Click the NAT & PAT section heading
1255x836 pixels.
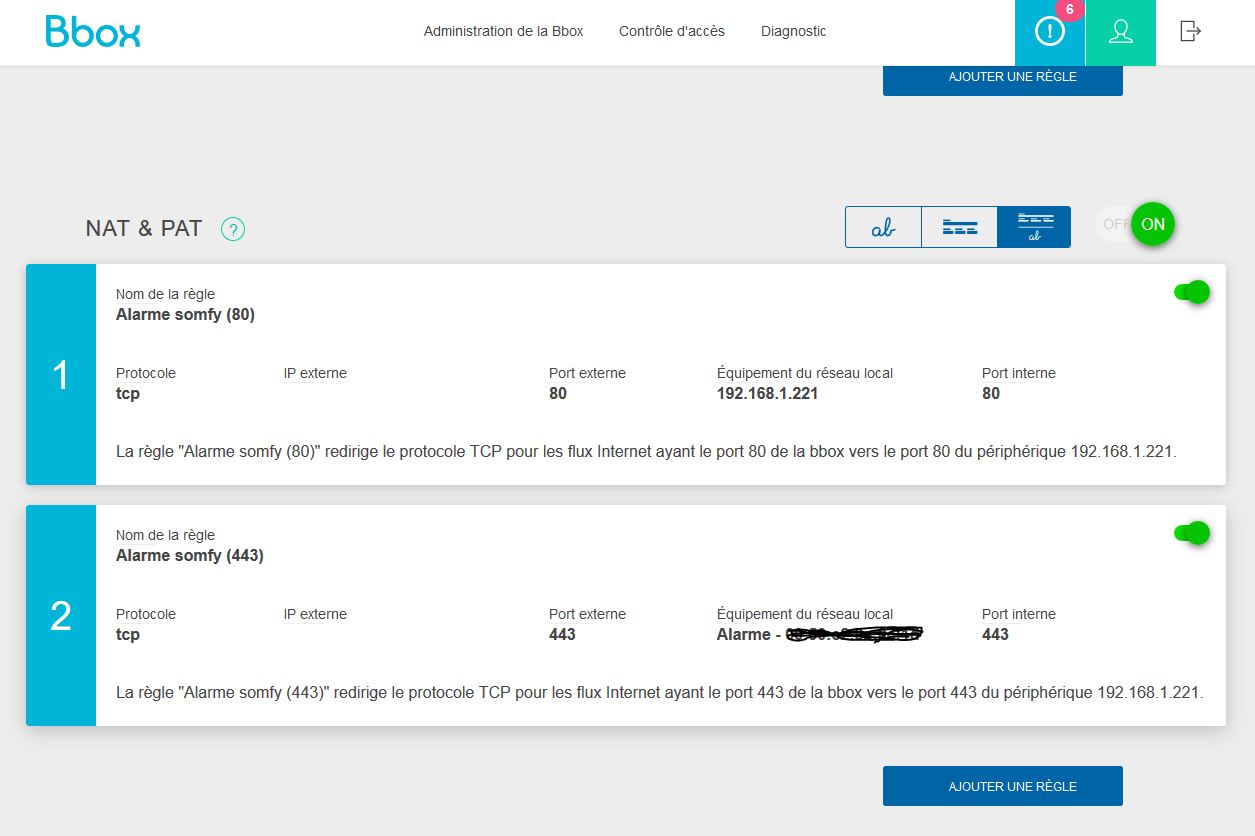pyautogui.click(x=144, y=228)
